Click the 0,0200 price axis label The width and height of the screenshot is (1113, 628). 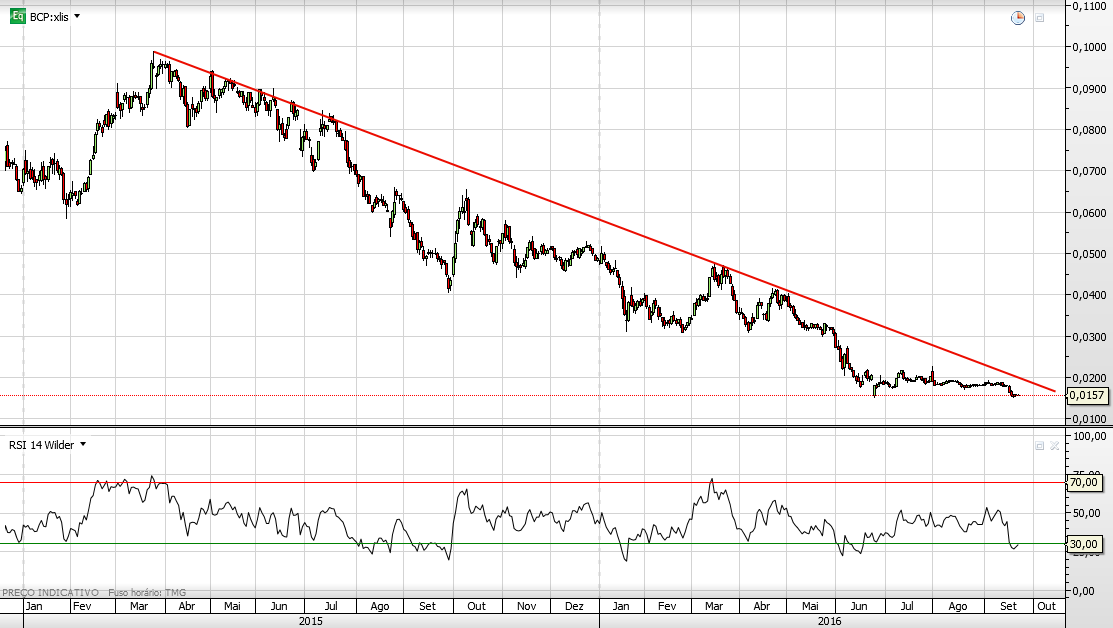(x=1089, y=378)
